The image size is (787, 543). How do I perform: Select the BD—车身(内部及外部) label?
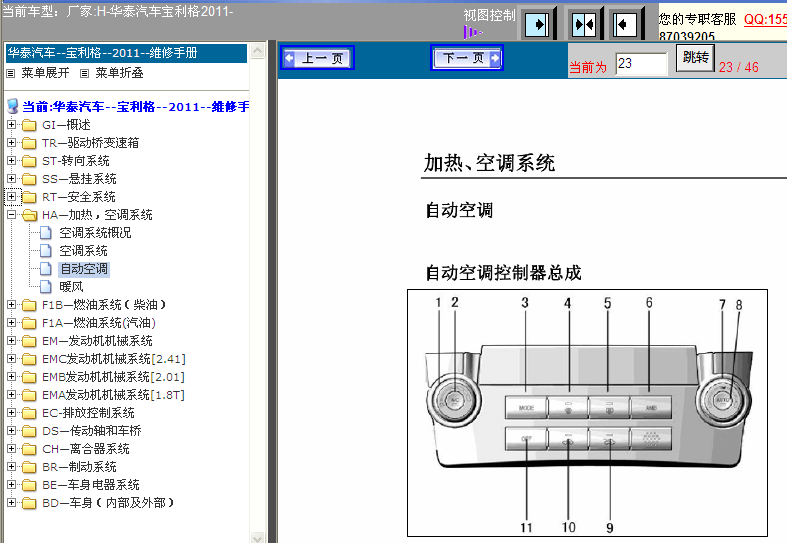click(x=108, y=503)
